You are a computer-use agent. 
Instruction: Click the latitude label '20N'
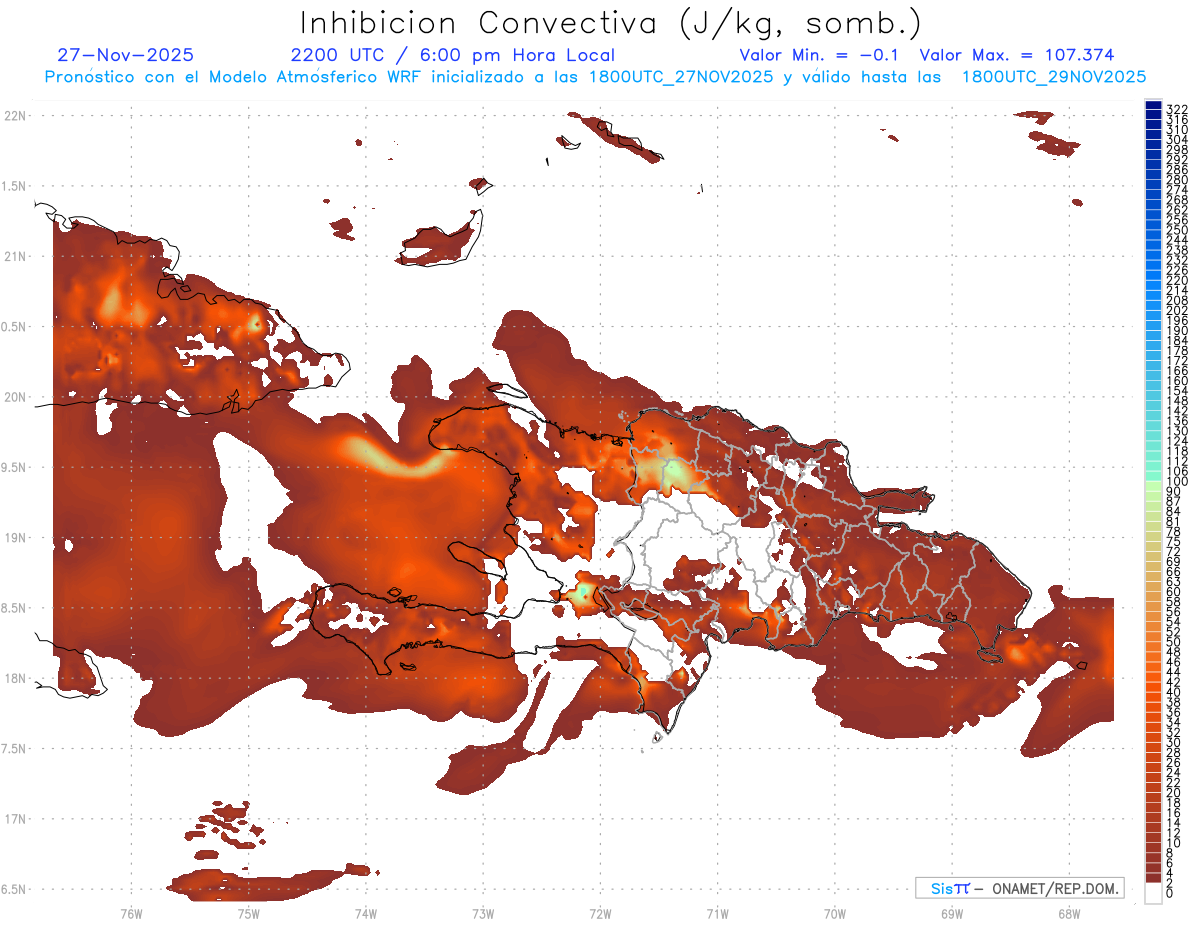(x=14, y=397)
